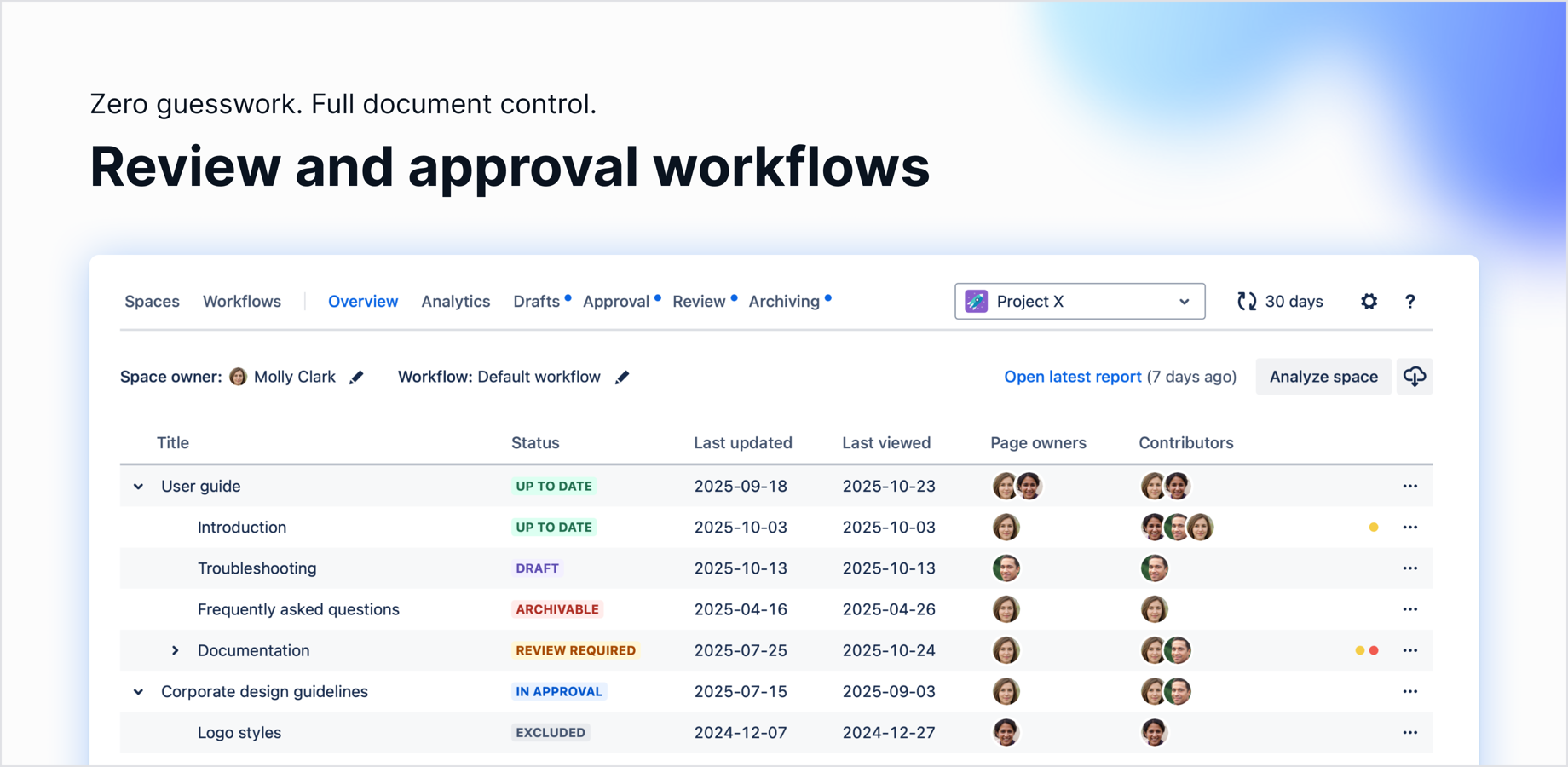
Task: Collapse the User guide section
Action: pos(138,486)
